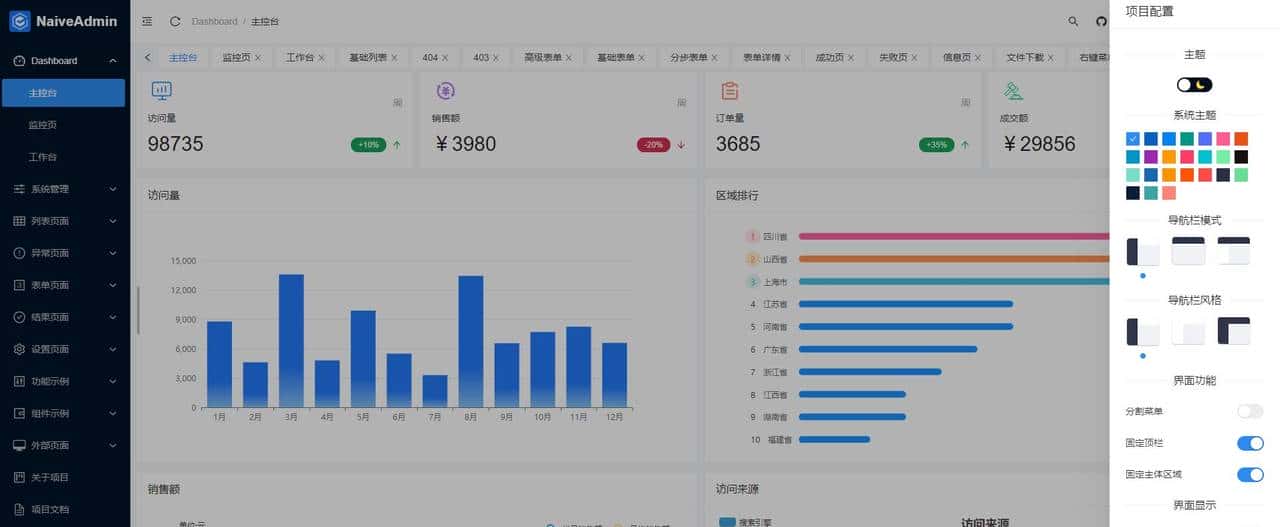Close the 成功页 tab with its X
The height and width of the screenshot is (527, 1280).
[x=850, y=58]
